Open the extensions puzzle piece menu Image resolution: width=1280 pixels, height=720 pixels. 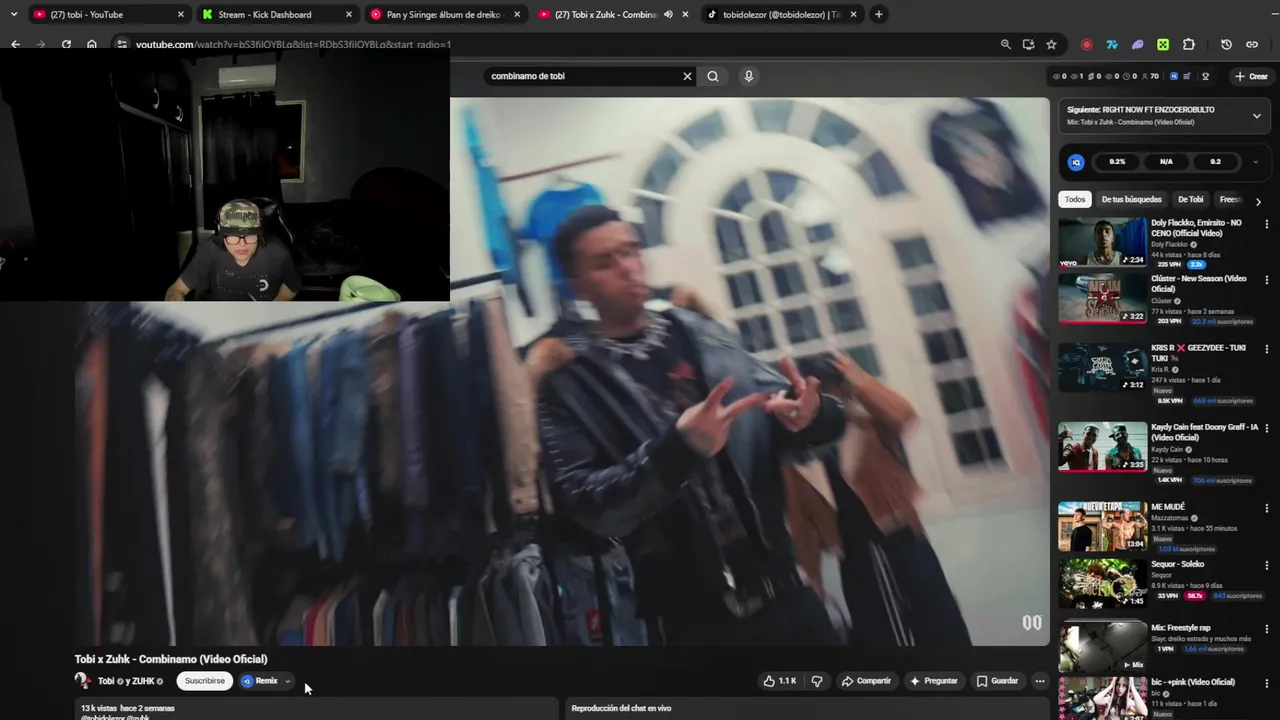(x=1188, y=44)
